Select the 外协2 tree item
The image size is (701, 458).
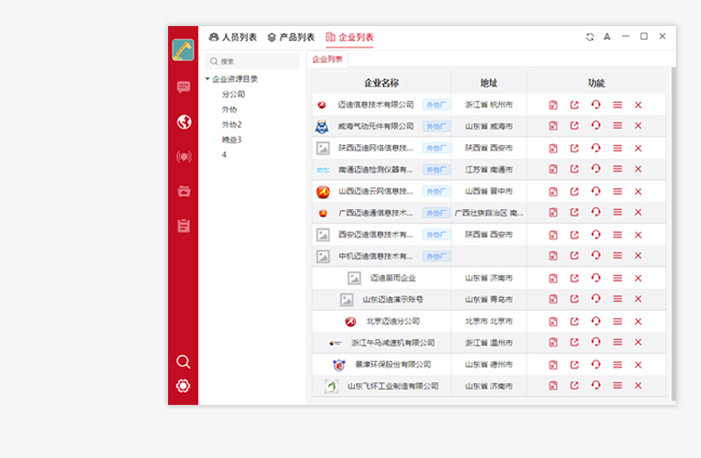pyautogui.click(x=232, y=125)
